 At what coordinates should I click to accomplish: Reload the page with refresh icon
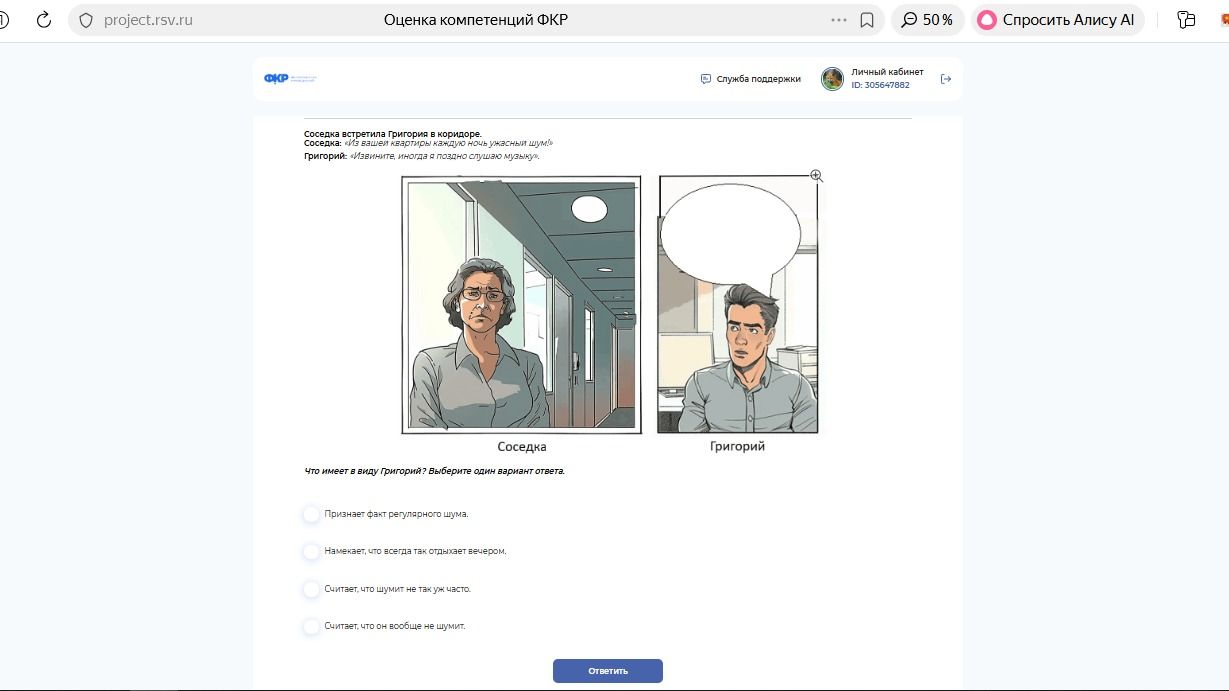pyautogui.click(x=43, y=20)
